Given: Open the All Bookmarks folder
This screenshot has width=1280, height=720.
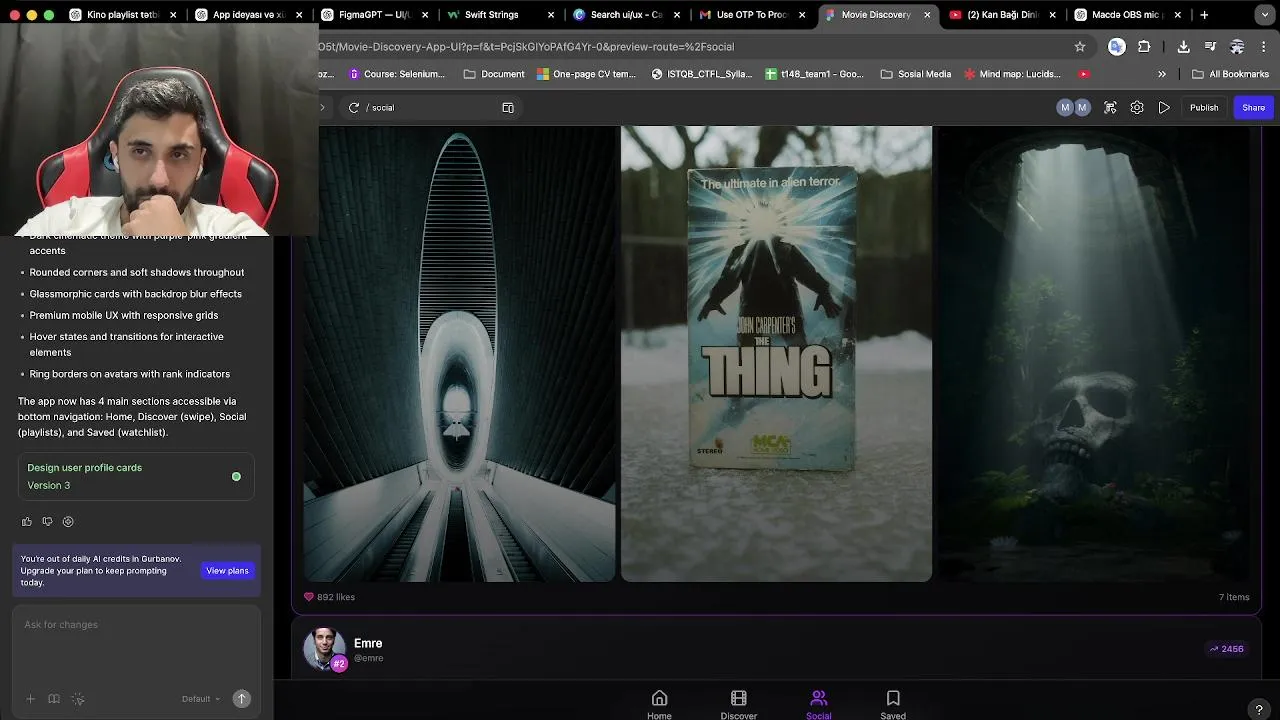Looking at the screenshot, I should pyautogui.click(x=1230, y=74).
